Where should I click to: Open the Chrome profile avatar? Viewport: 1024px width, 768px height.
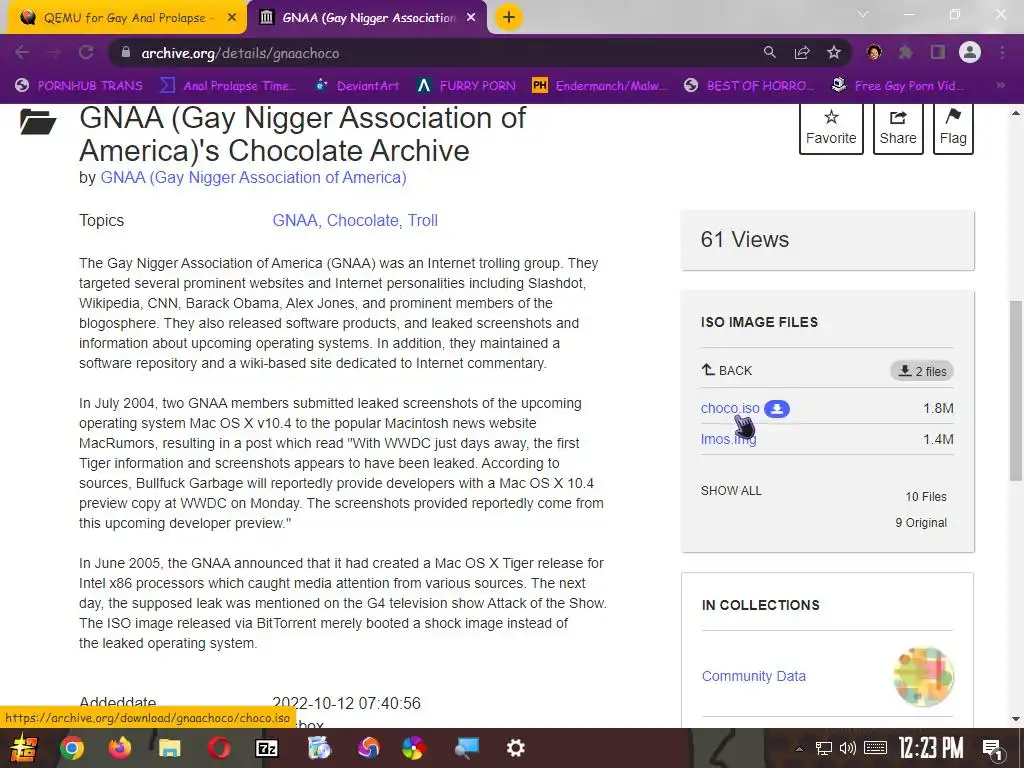[970, 53]
